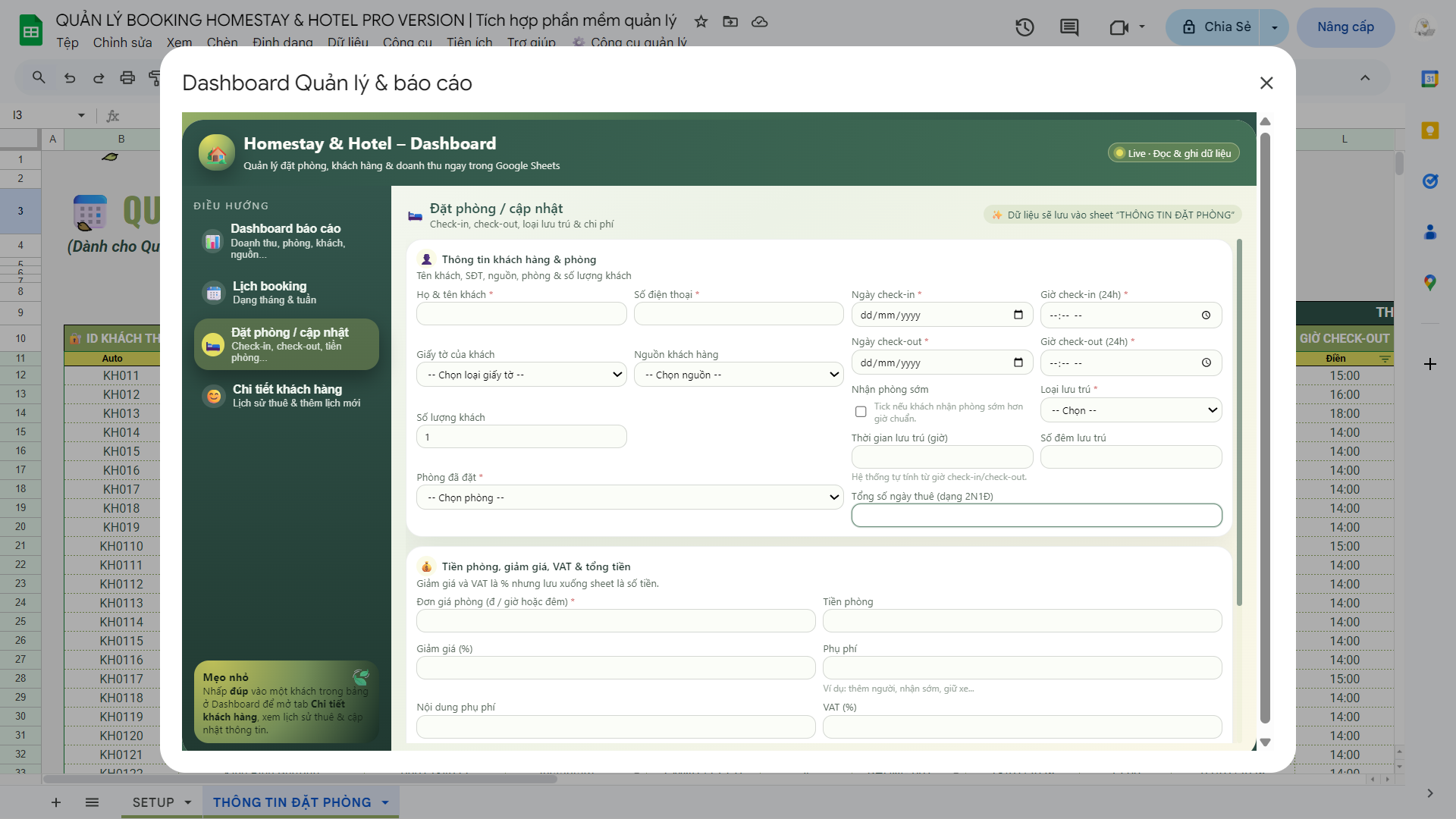This screenshot has width=1456, height=819.
Task: Open the Chọn phòng dropdown
Action: coord(629,497)
